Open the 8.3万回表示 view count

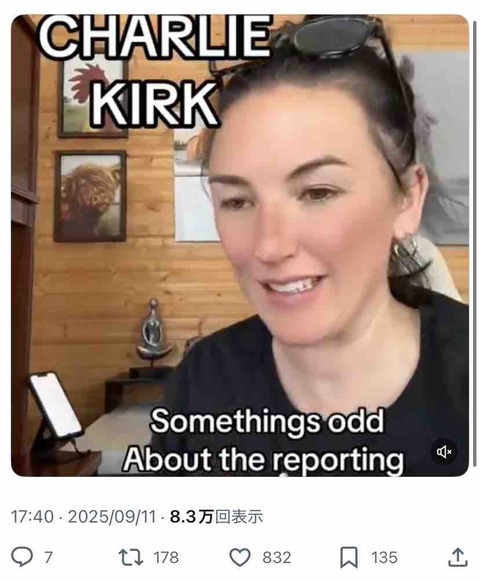point(216,517)
